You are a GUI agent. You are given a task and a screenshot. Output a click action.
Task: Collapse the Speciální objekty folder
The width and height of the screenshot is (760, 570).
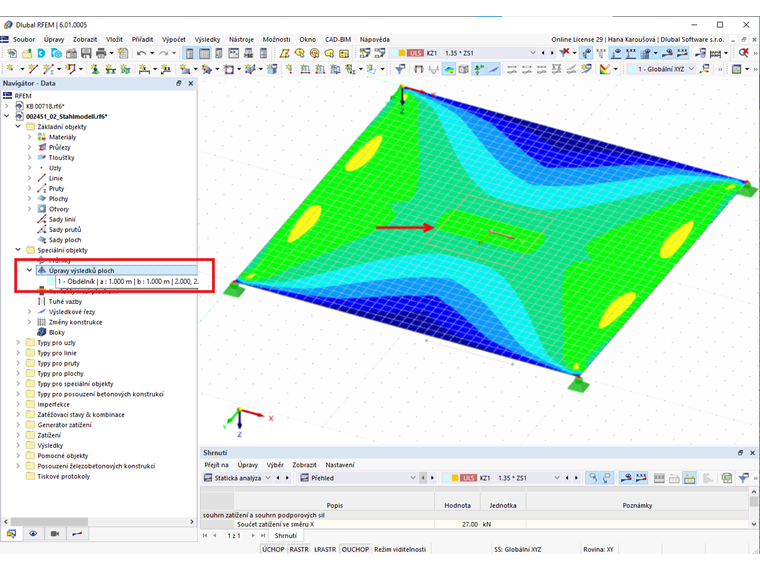tap(18, 250)
